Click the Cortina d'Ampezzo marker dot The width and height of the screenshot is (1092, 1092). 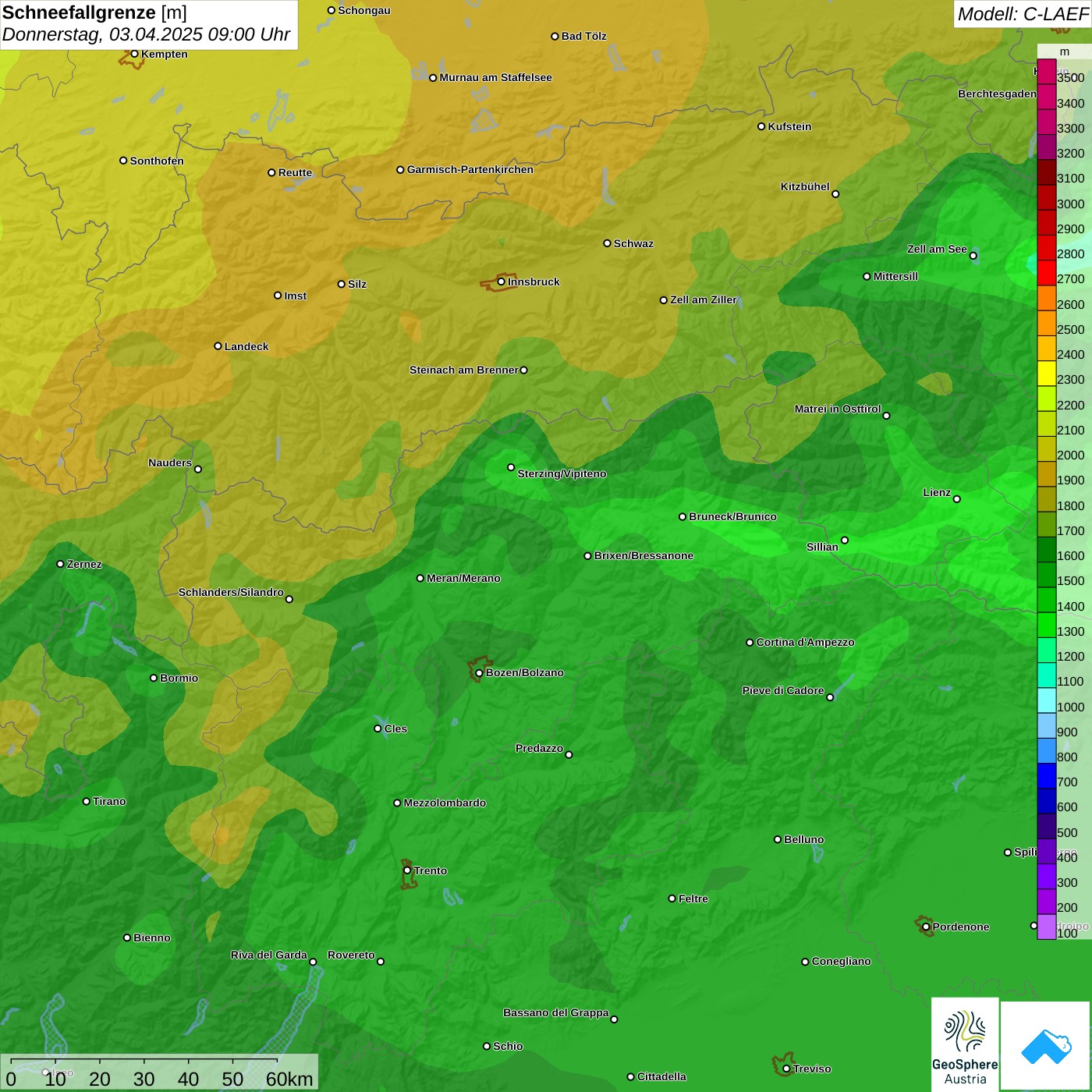(x=750, y=643)
